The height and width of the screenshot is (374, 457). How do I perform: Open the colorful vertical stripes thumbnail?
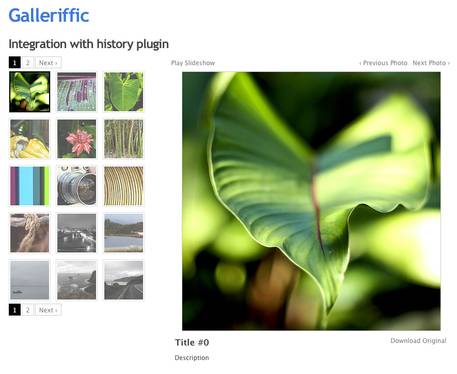[30, 186]
